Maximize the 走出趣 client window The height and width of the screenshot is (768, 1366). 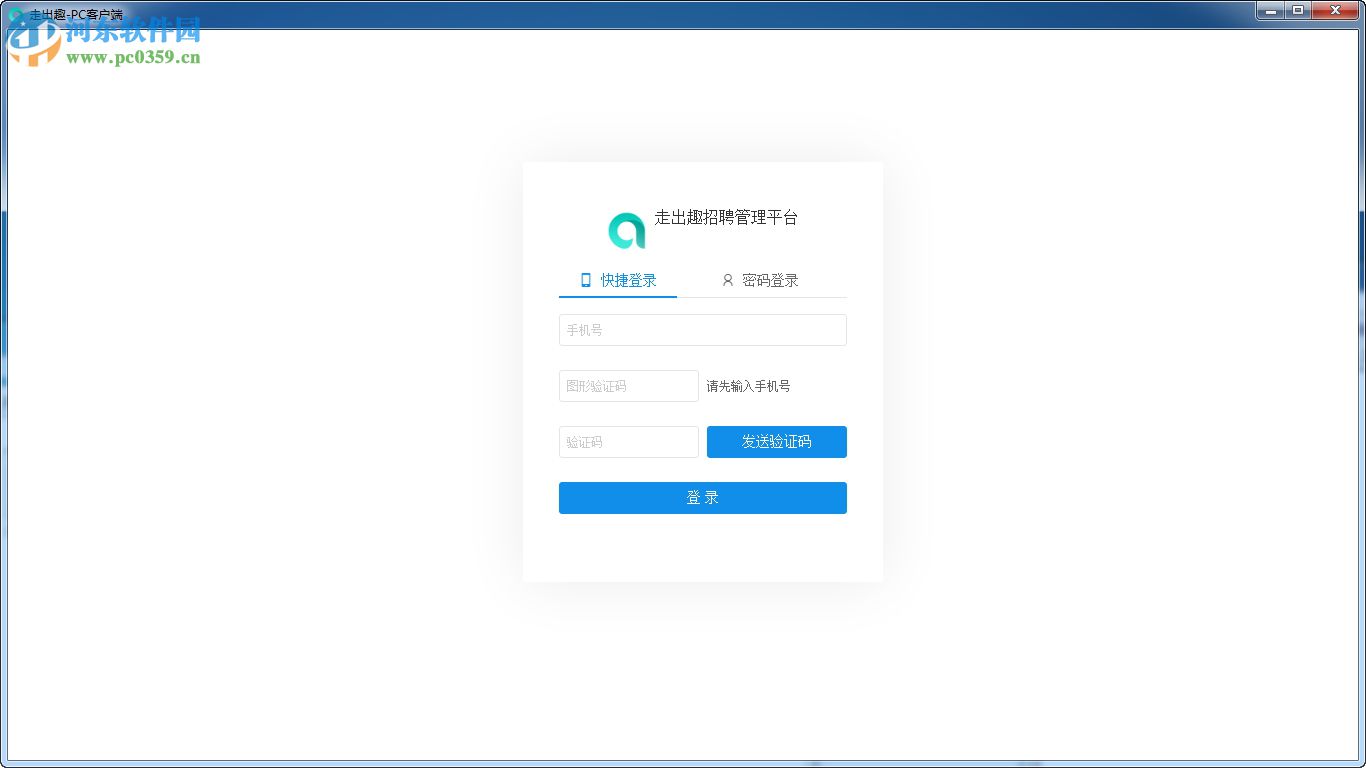(x=1298, y=10)
